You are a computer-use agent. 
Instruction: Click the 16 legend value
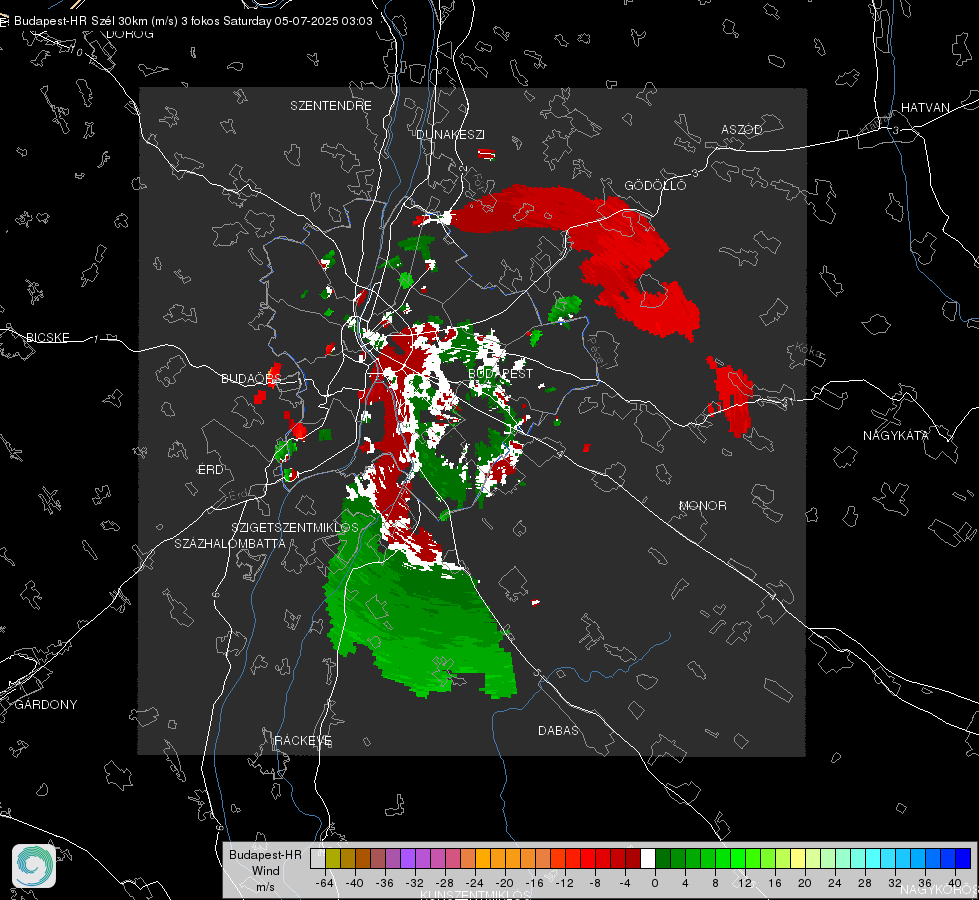point(775,883)
